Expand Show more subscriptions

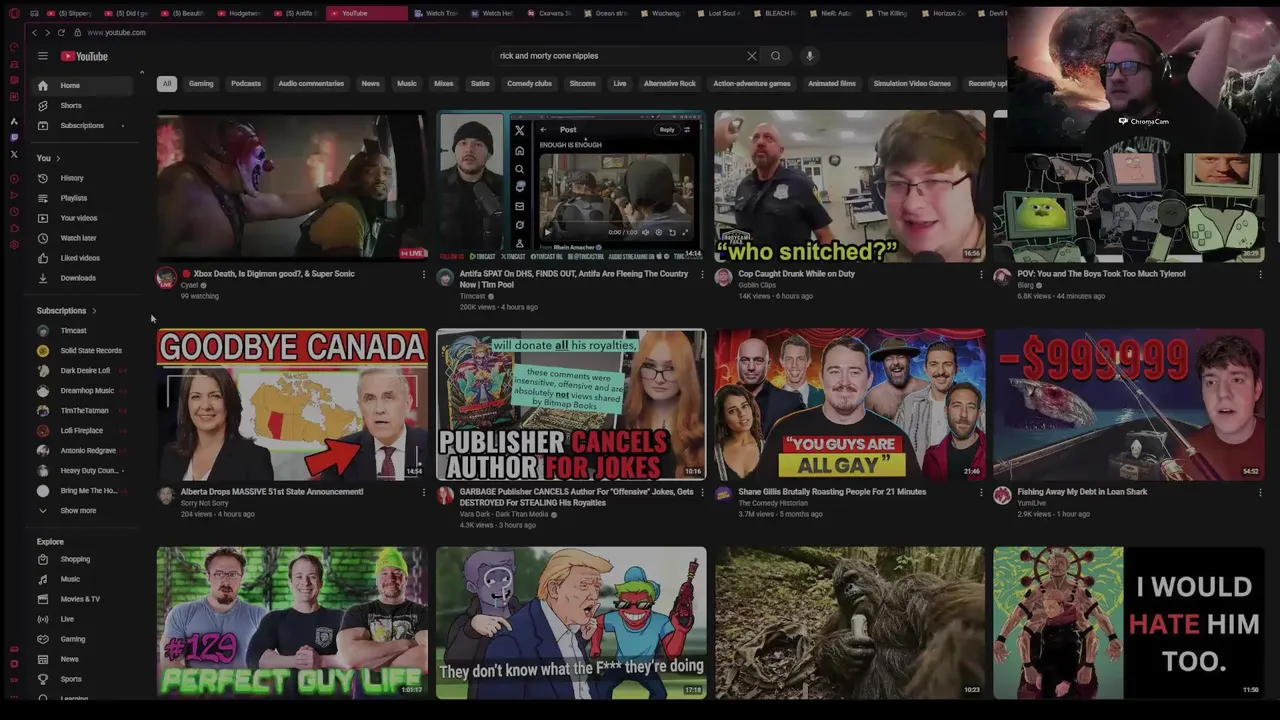[x=82, y=511]
